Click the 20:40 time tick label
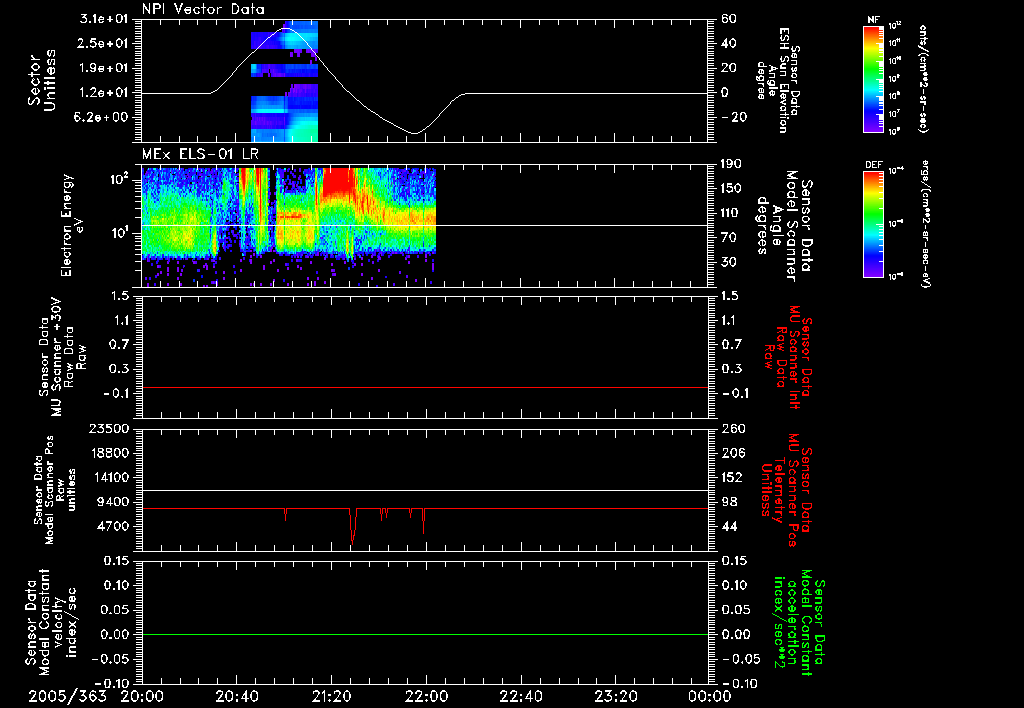This screenshot has width=1024, height=708. (236, 696)
